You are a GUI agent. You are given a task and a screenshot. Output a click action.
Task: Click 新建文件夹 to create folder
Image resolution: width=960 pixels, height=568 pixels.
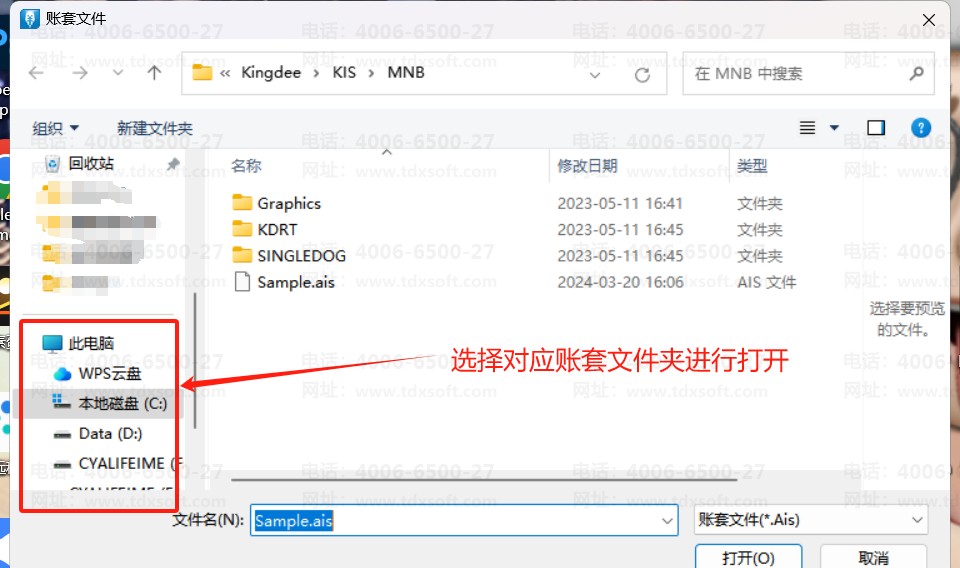click(154, 128)
